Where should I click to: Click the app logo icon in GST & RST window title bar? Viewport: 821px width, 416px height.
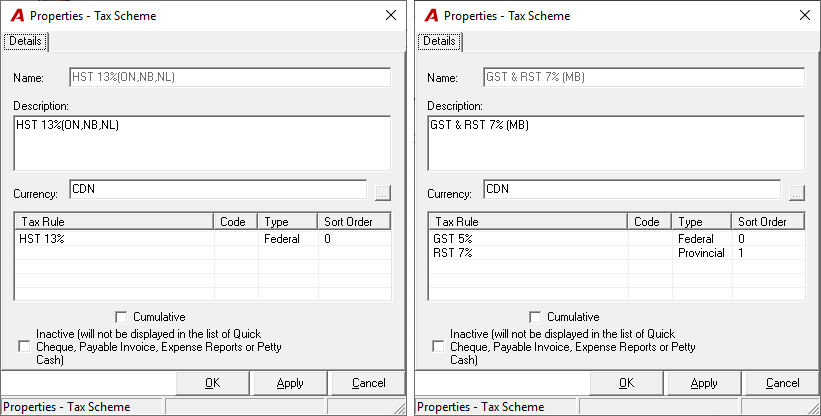[x=431, y=16]
